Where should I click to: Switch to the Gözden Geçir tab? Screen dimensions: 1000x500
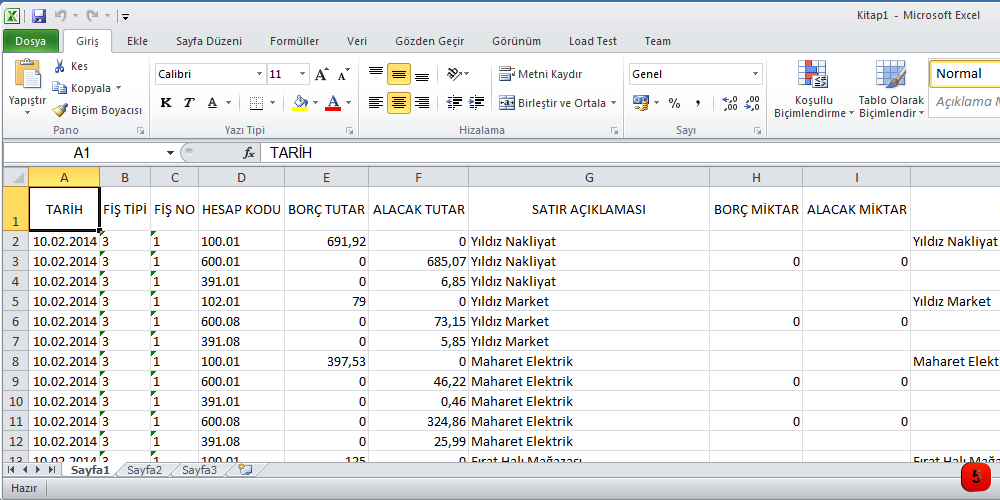pyautogui.click(x=430, y=41)
